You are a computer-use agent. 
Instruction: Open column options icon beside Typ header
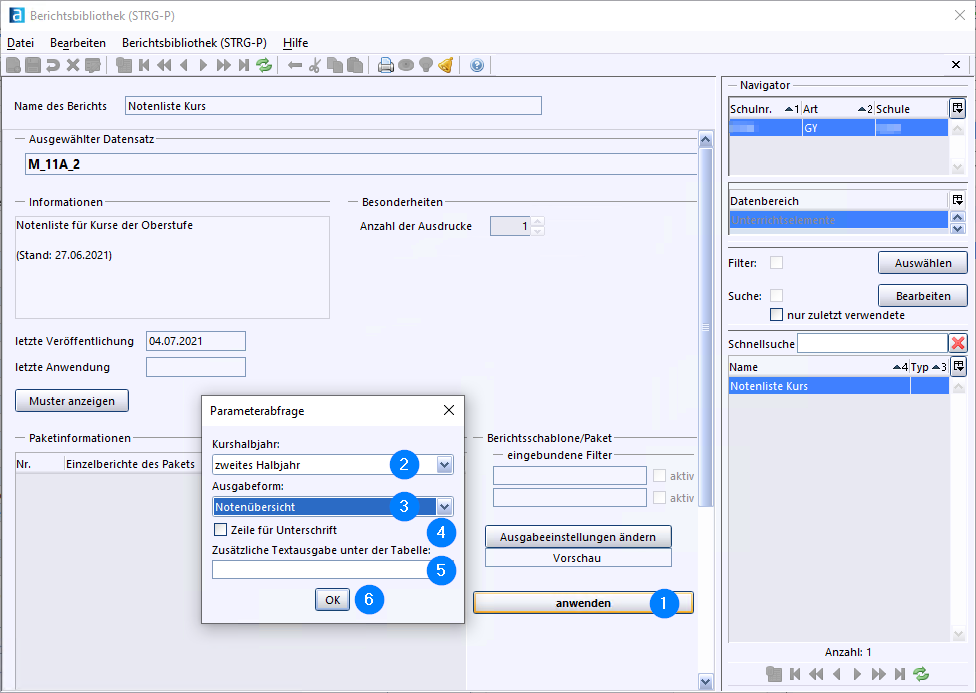tap(959, 366)
